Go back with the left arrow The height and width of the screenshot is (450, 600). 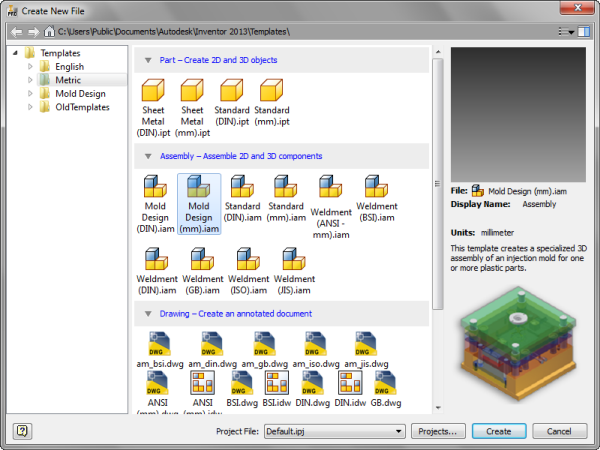click(x=16, y=32)
